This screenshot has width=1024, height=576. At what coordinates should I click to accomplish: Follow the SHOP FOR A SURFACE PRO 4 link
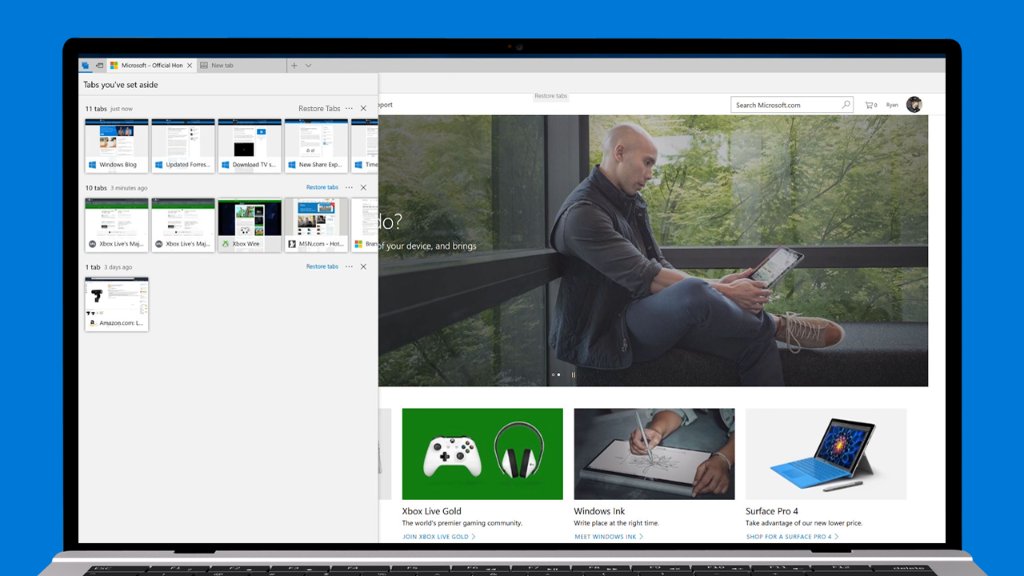click(792, 537)
